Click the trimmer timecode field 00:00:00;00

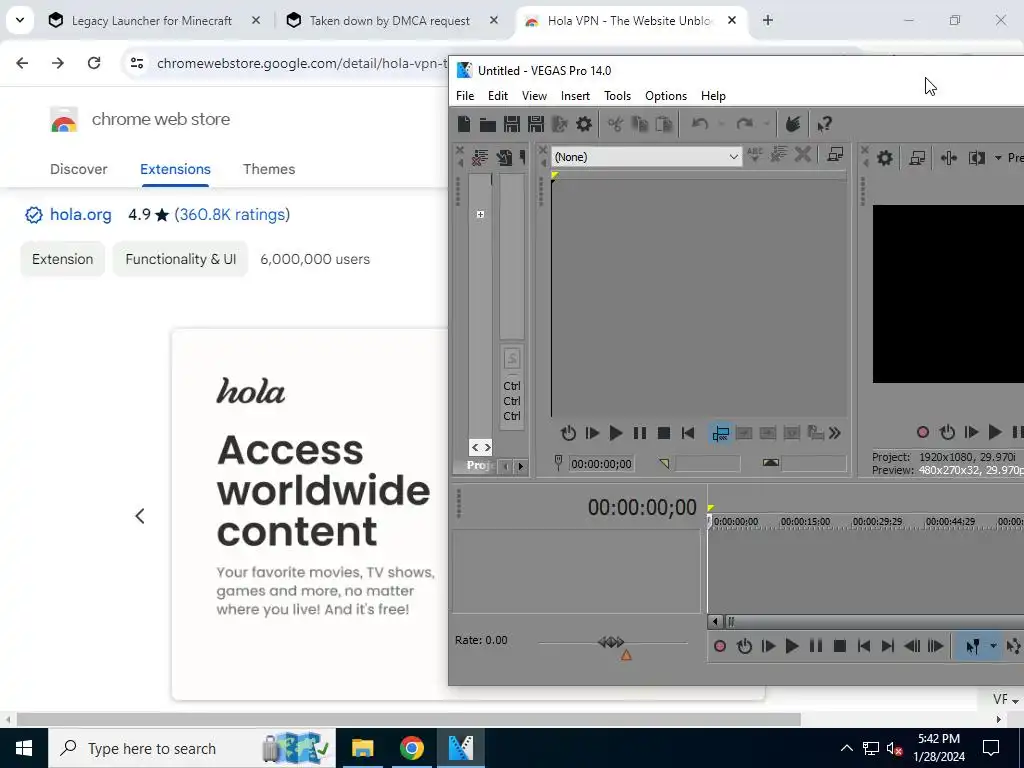(x=601, y=464)
